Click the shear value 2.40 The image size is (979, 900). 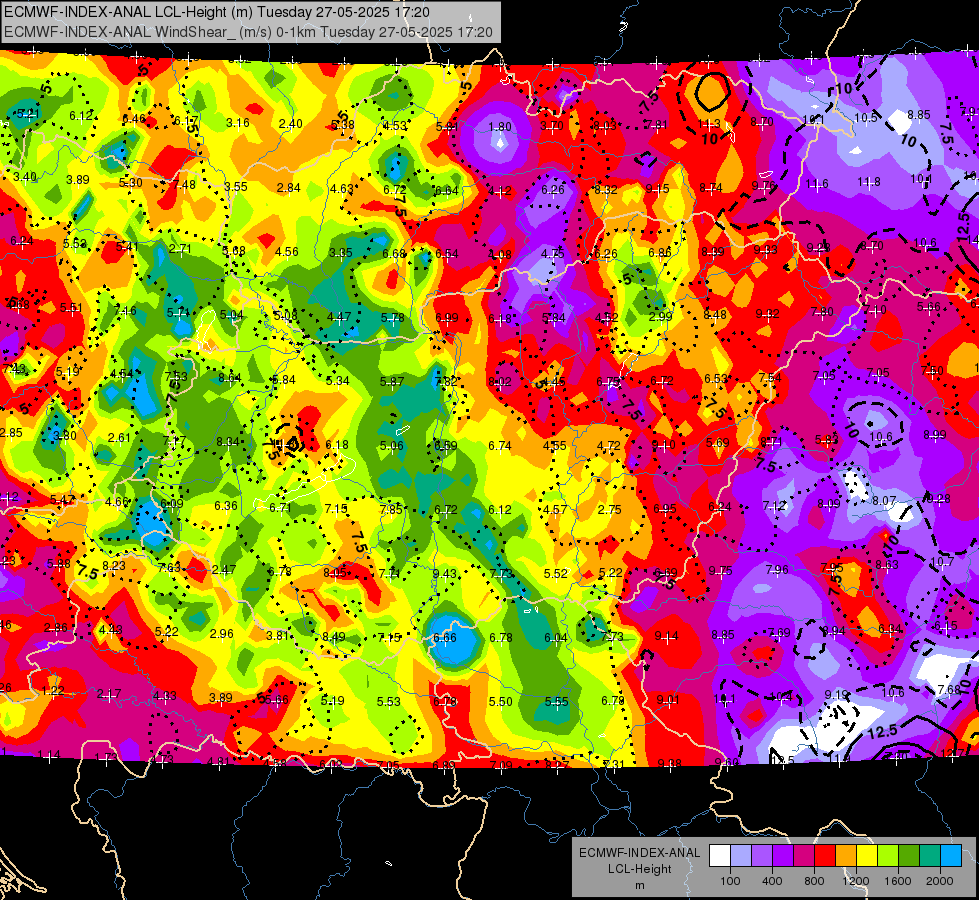[291, 124]
